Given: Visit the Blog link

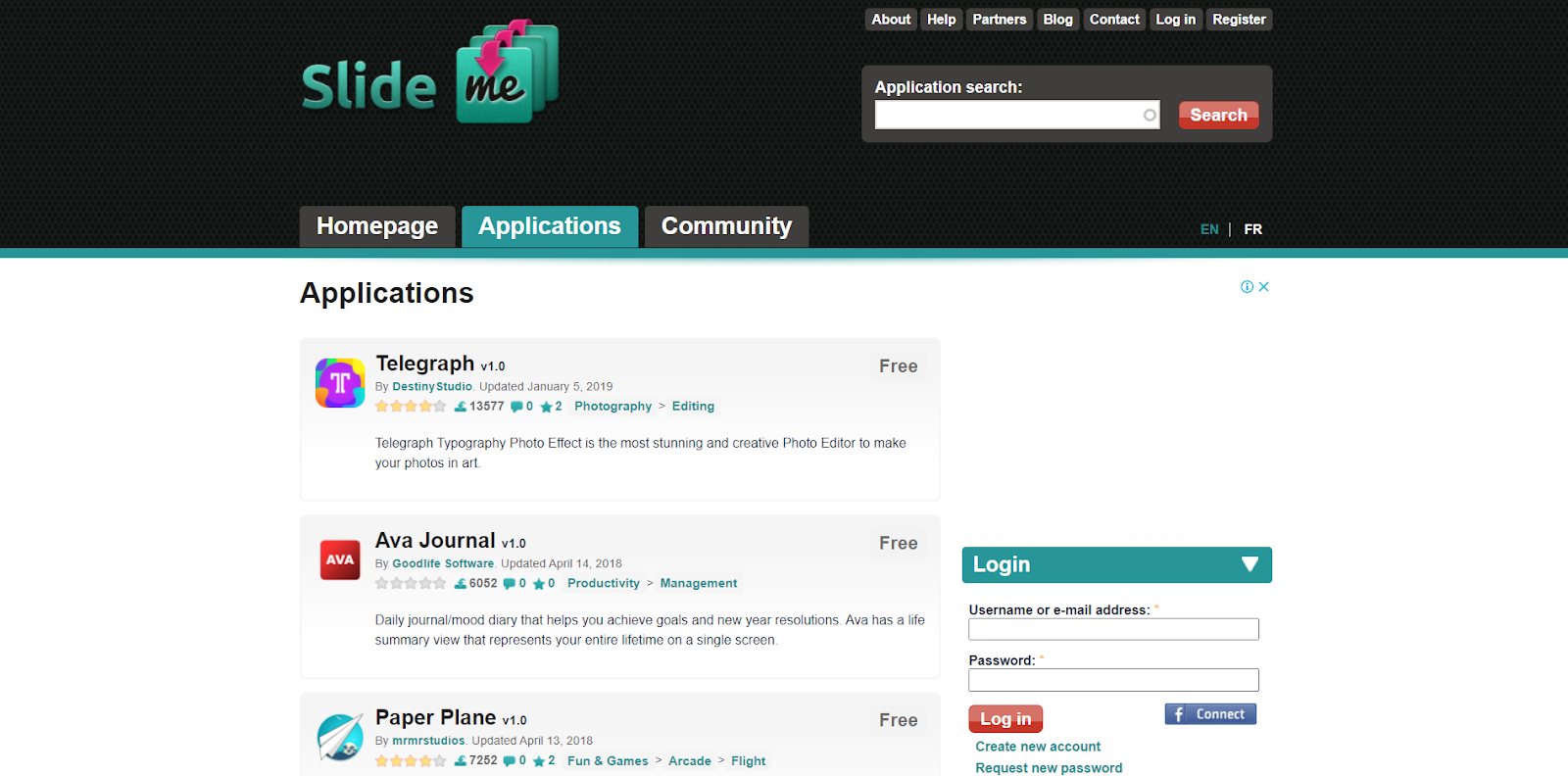Looking at the screenshot, I should [1058, 20].
